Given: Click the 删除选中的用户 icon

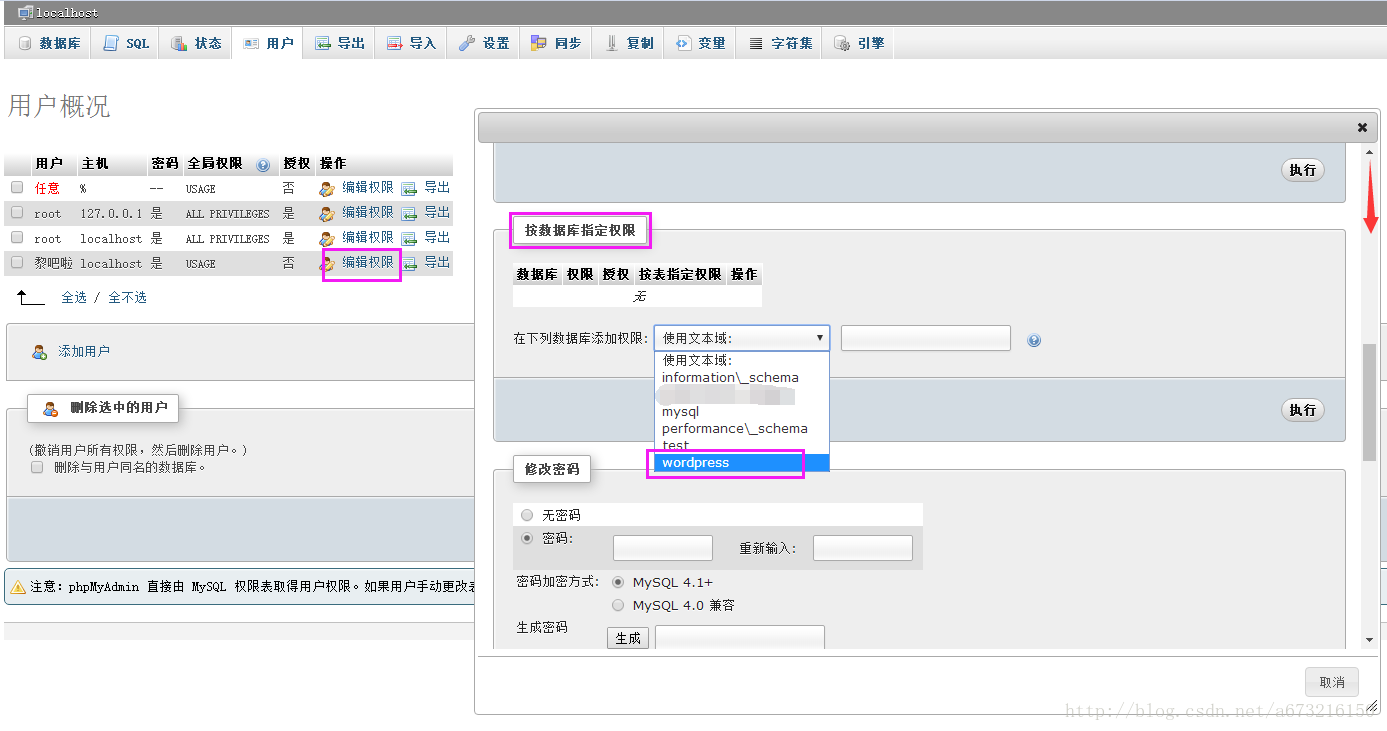Looking at the screenshot, I should (x=51, y=408).
